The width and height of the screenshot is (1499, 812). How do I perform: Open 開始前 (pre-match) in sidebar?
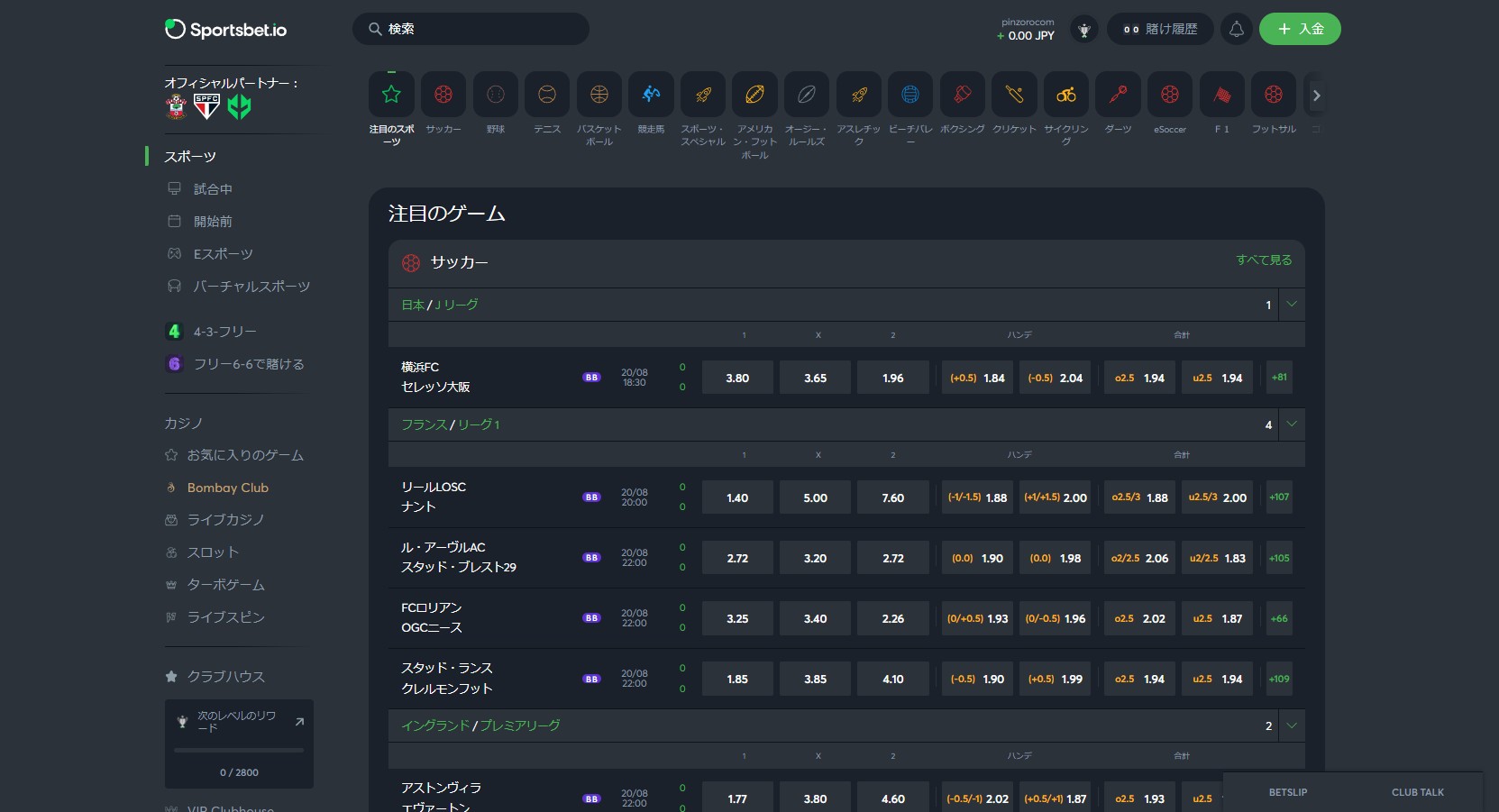pyautogui.click(x=213, y=222)
